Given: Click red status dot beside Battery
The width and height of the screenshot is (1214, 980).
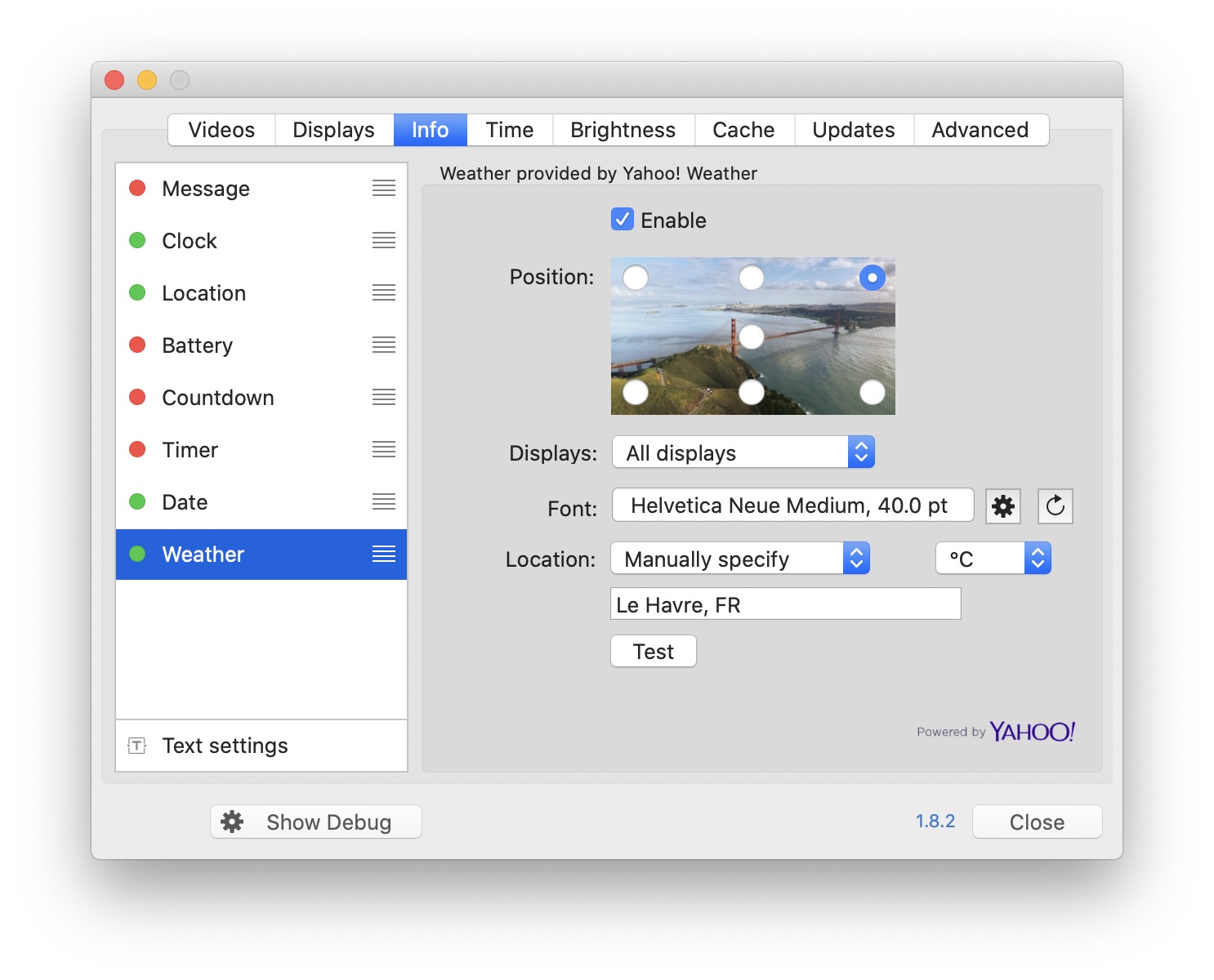Looking at the screenshot, I should (137, 345).
